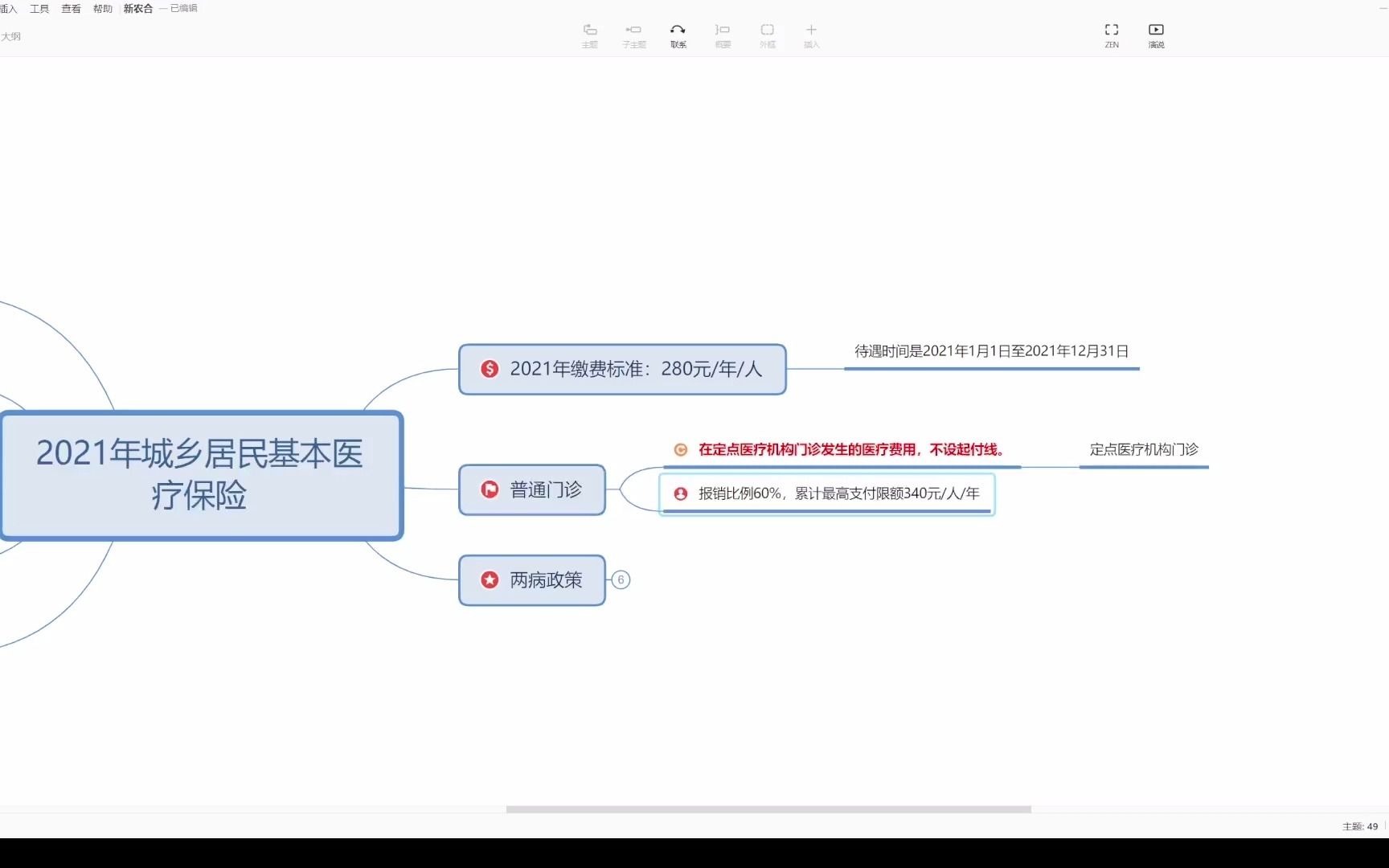
Task: Click the 新农合 document title
Action: [x=137, y=9]
